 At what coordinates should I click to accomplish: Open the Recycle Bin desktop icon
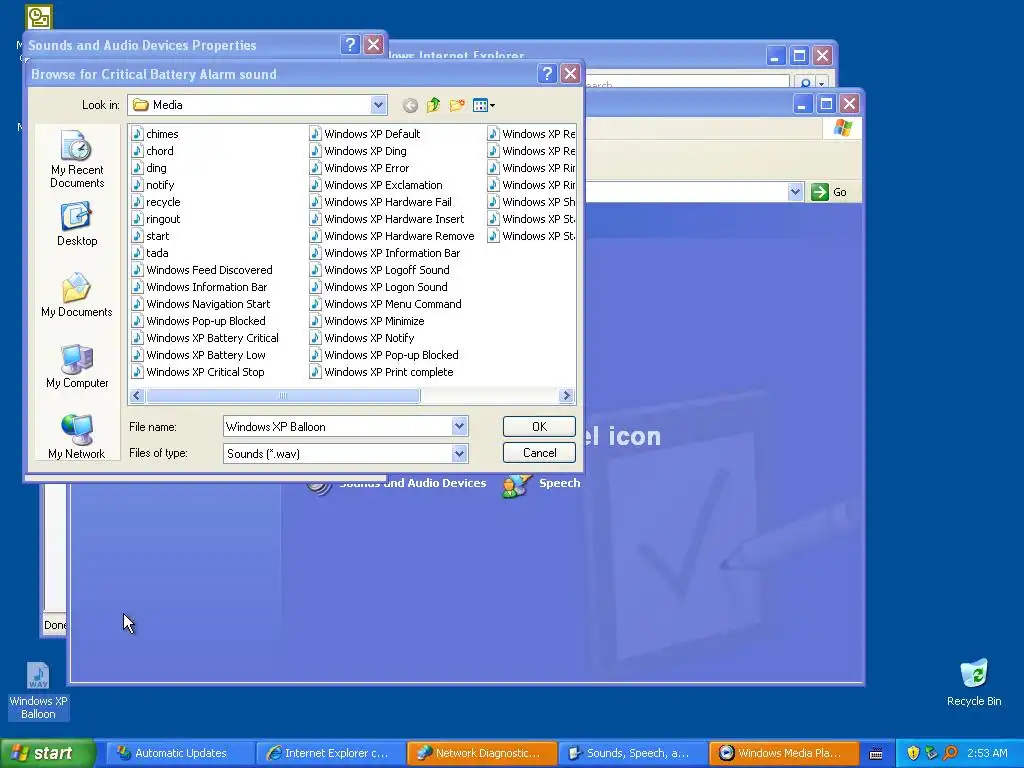click(974, 682)
